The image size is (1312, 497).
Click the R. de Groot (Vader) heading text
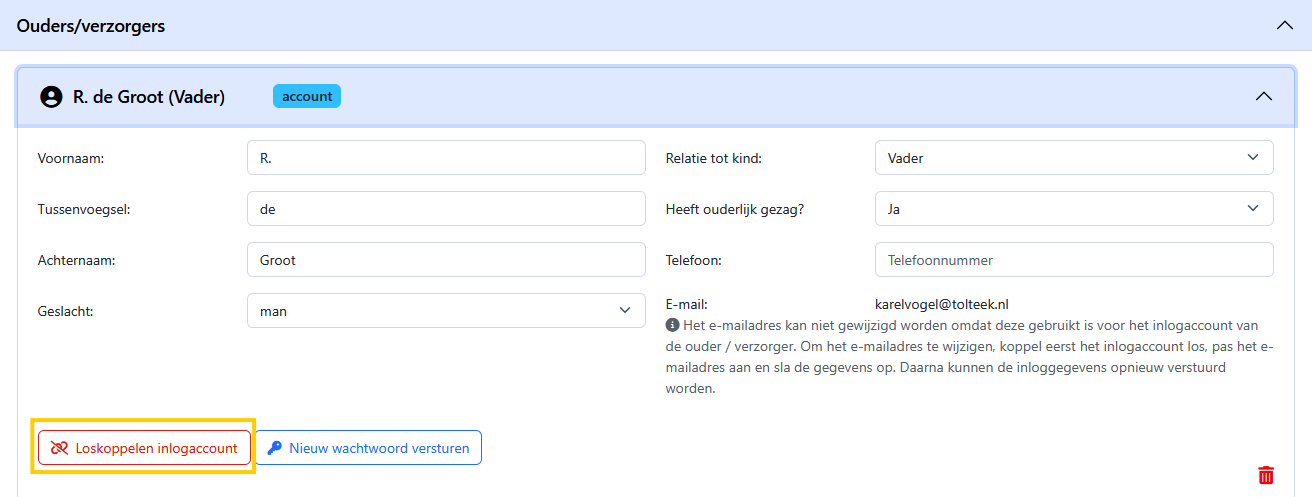[x=149, y=97]
